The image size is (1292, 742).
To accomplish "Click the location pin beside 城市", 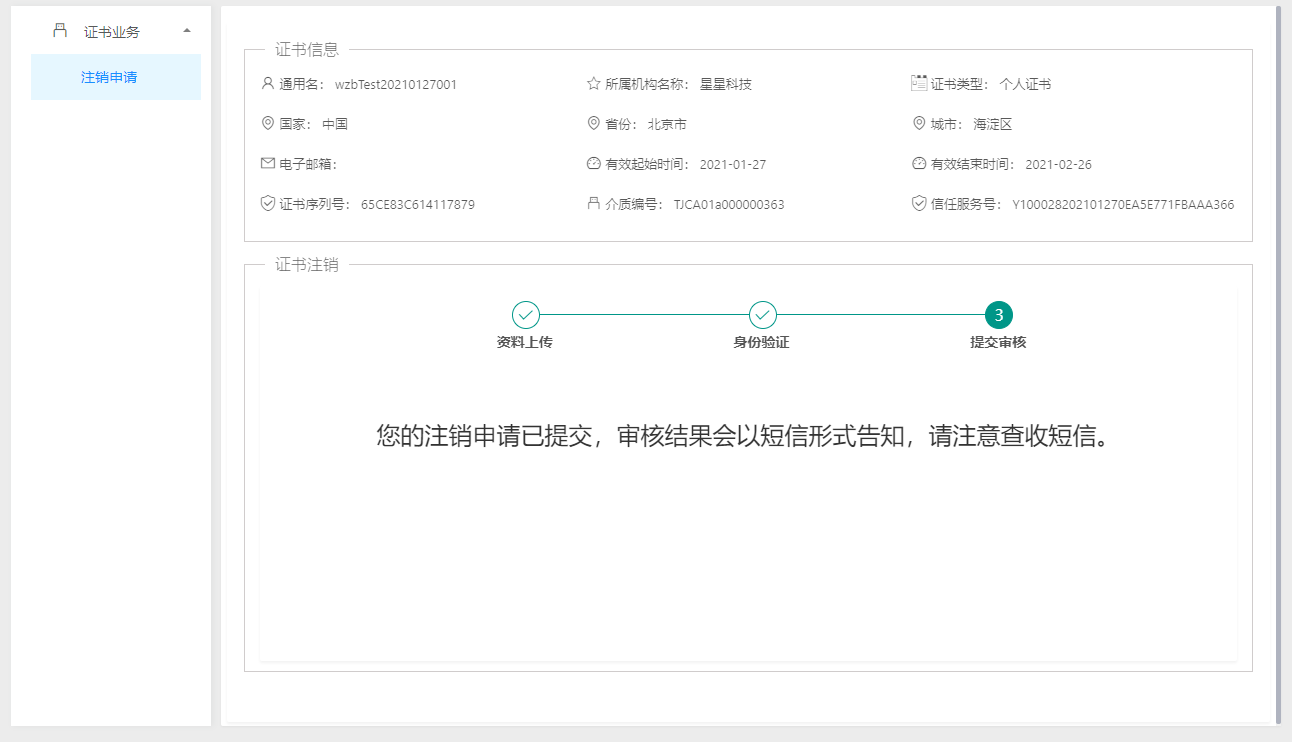I will 919,124.
